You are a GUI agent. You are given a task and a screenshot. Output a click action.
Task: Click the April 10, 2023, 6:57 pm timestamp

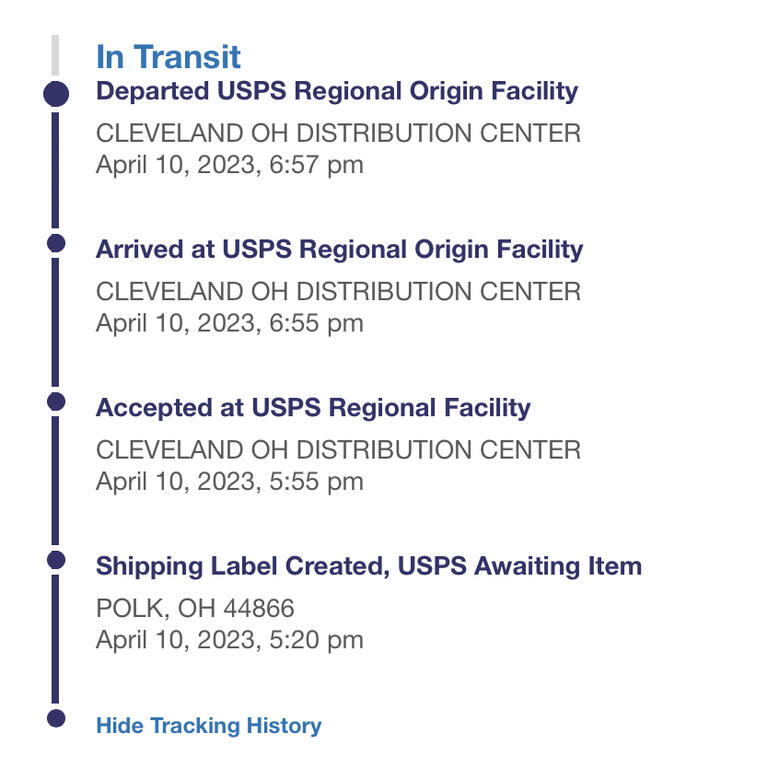230,165
